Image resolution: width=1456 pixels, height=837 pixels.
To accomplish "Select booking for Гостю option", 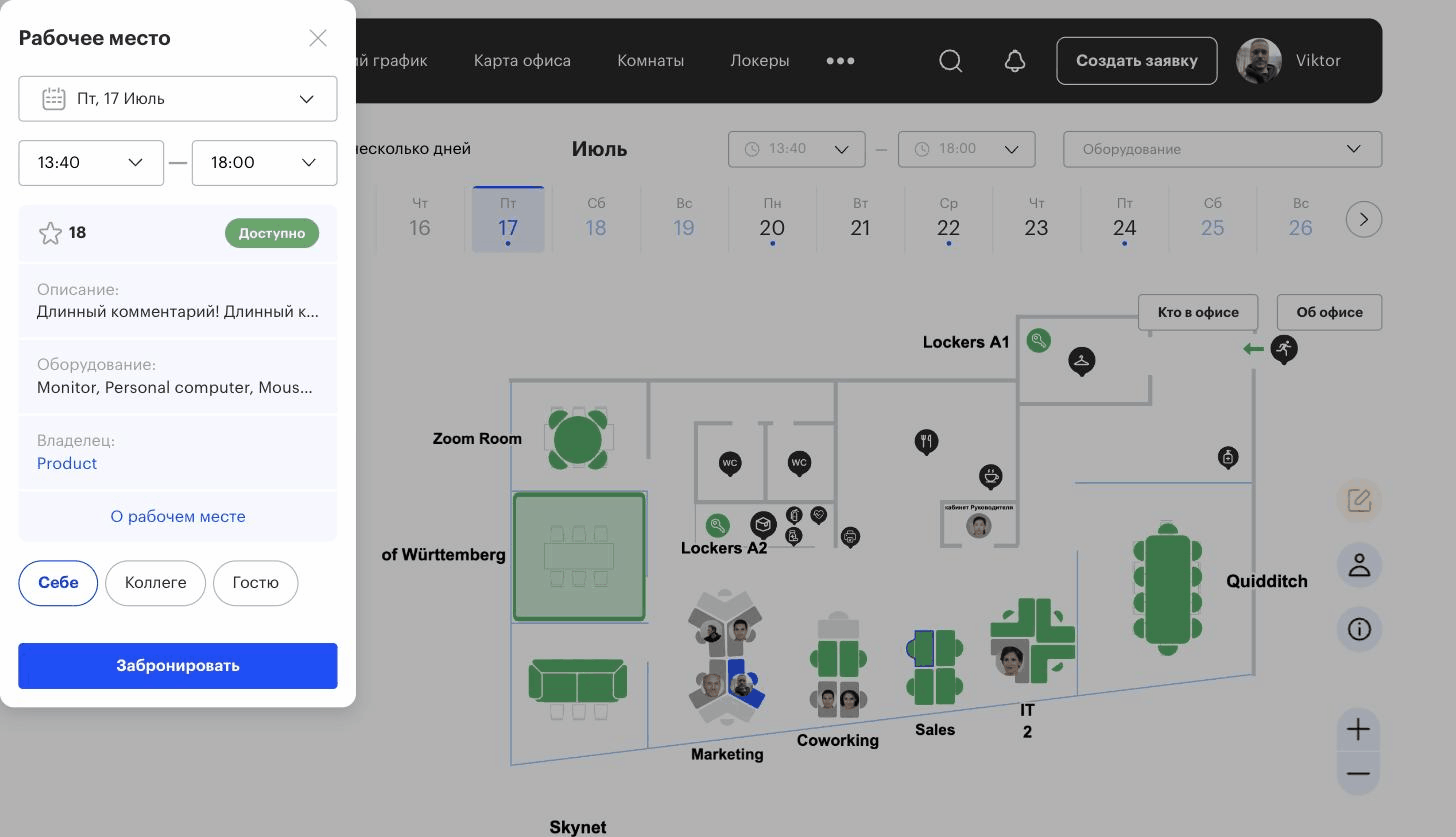I will click(255, 583).
